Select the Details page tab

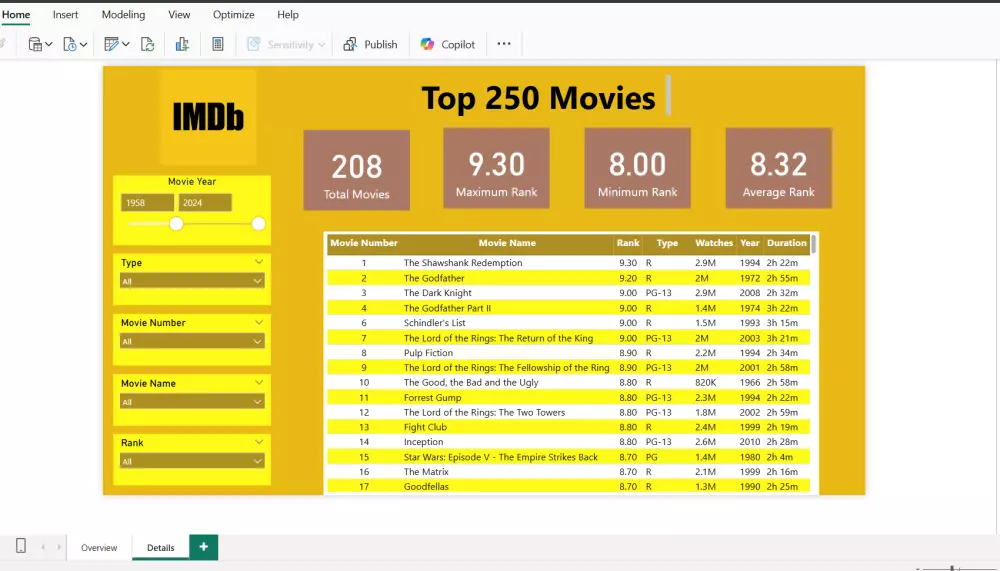(161, 547)
